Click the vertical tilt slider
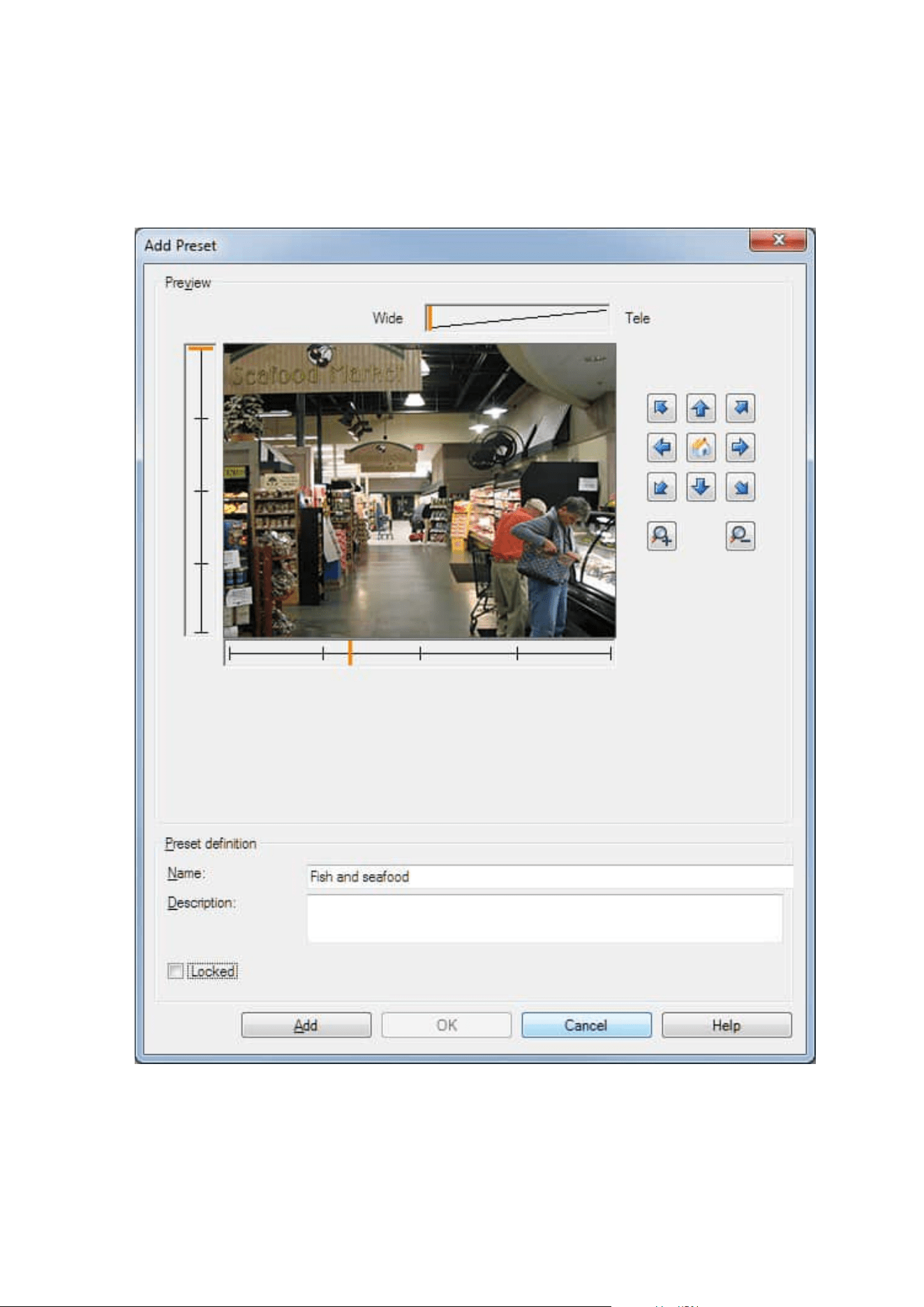The width and height of the screenshot is (924, 1307). tap(201, 489)
